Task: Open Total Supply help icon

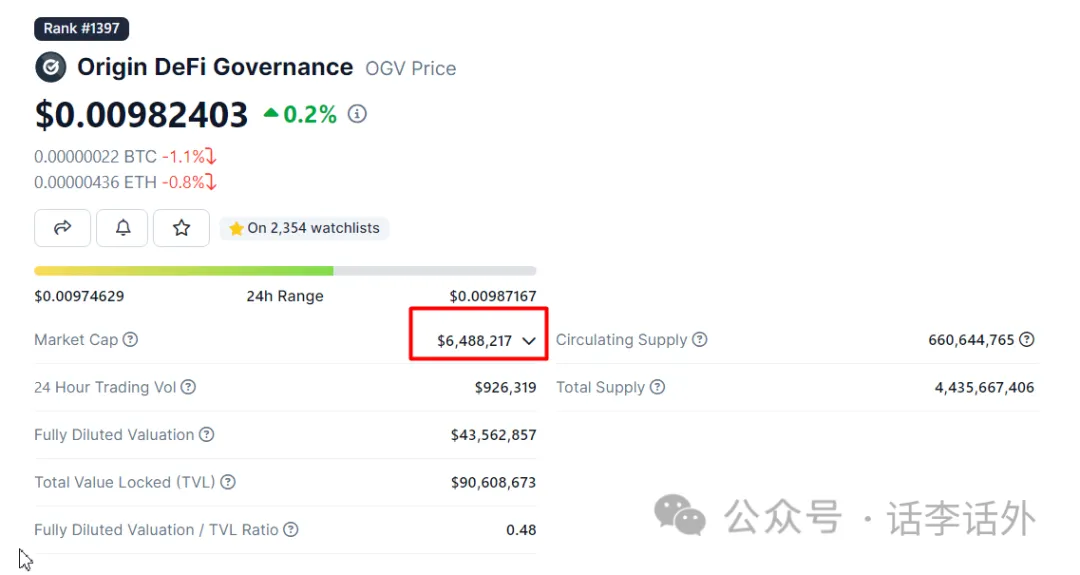Action: point(658,387)
